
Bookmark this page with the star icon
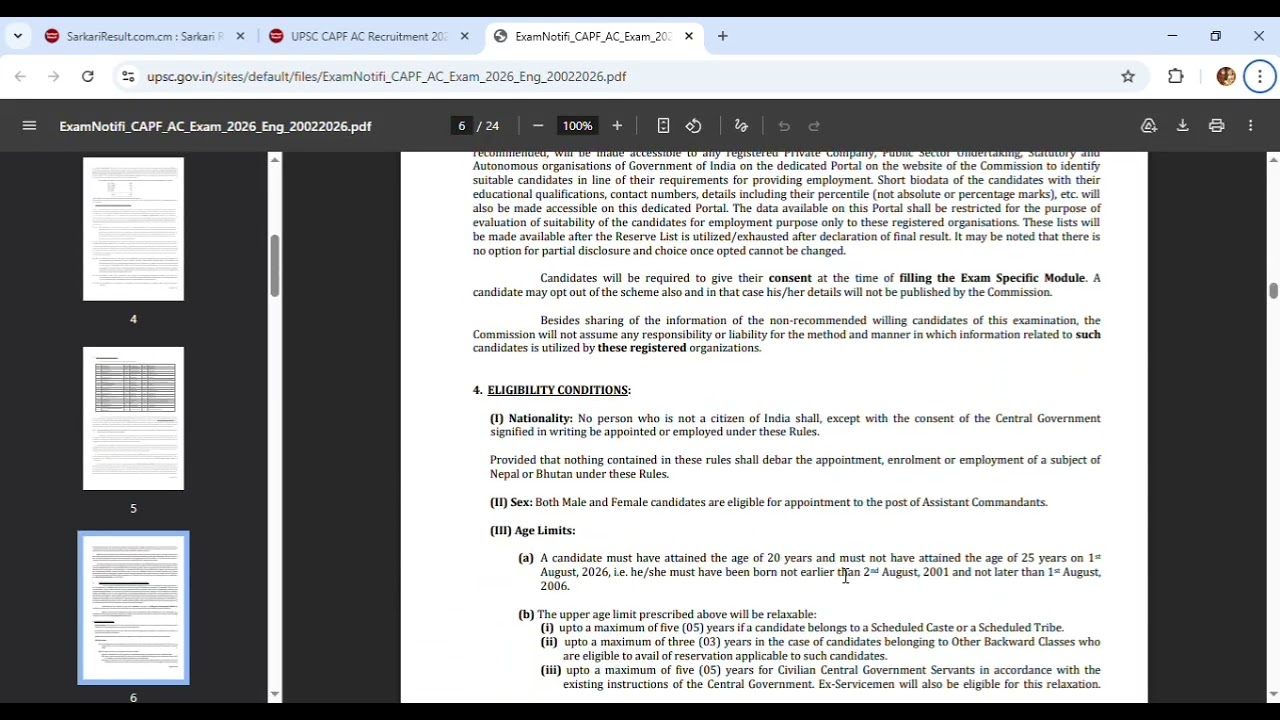coord(1128,76)
